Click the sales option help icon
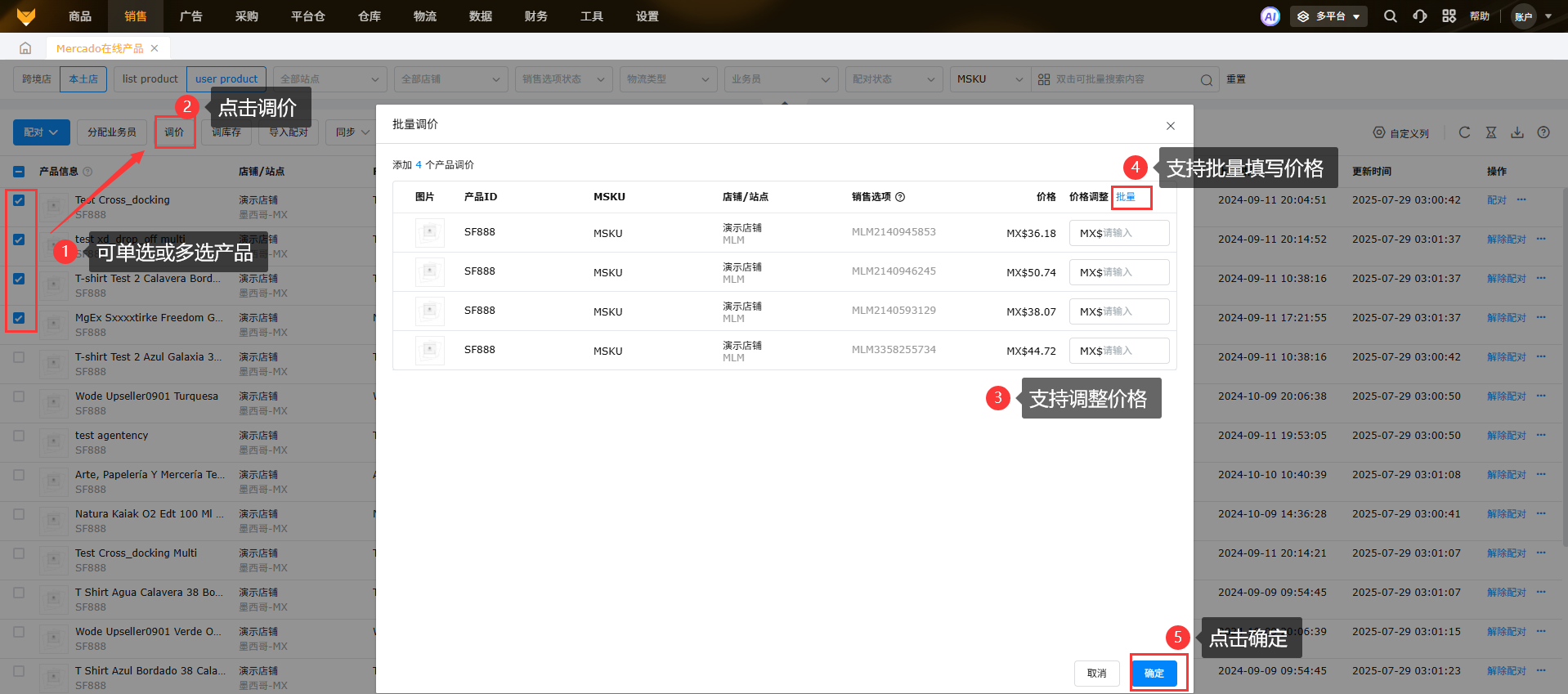 900,197
